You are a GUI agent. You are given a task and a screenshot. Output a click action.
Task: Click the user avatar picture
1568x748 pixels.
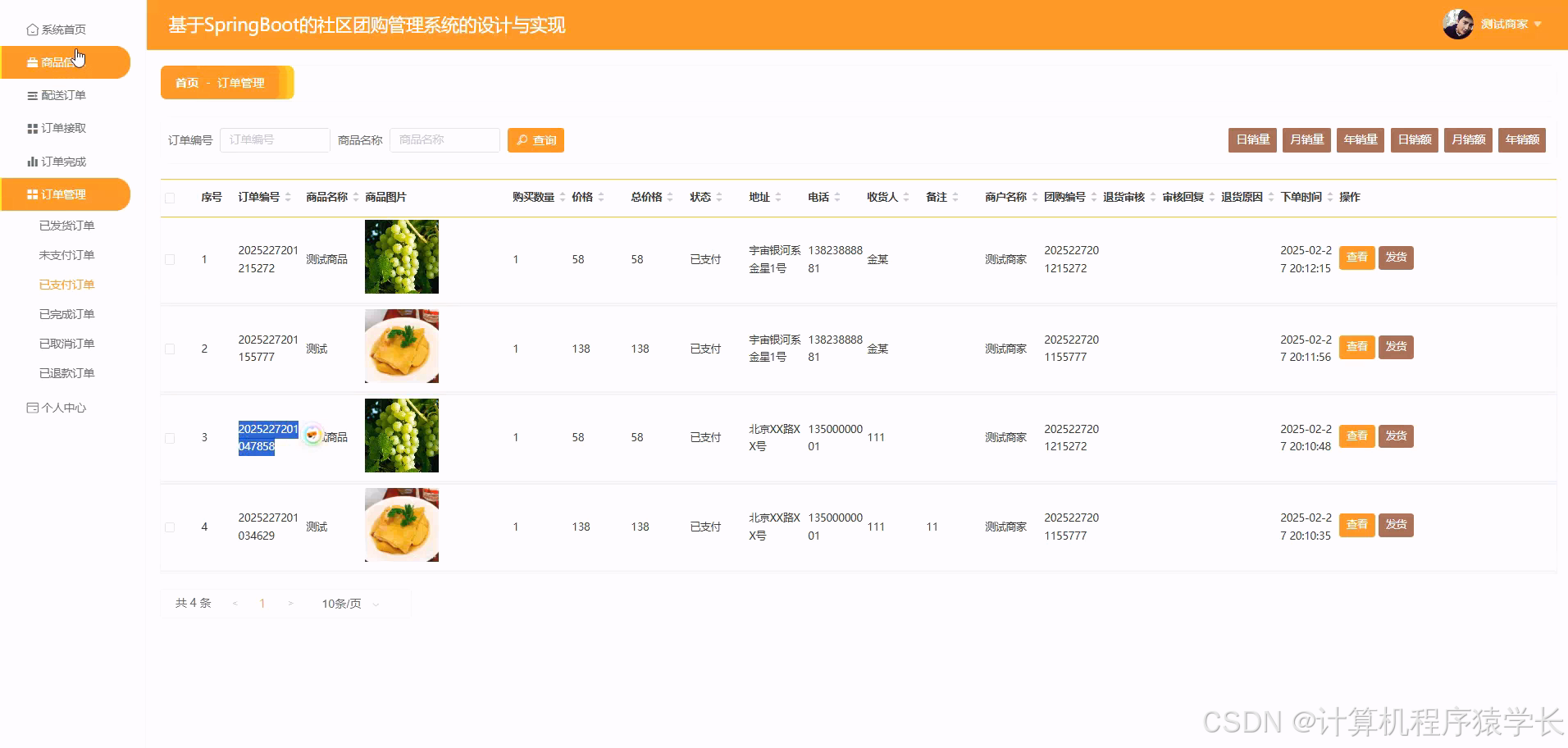coord(1458,24)
